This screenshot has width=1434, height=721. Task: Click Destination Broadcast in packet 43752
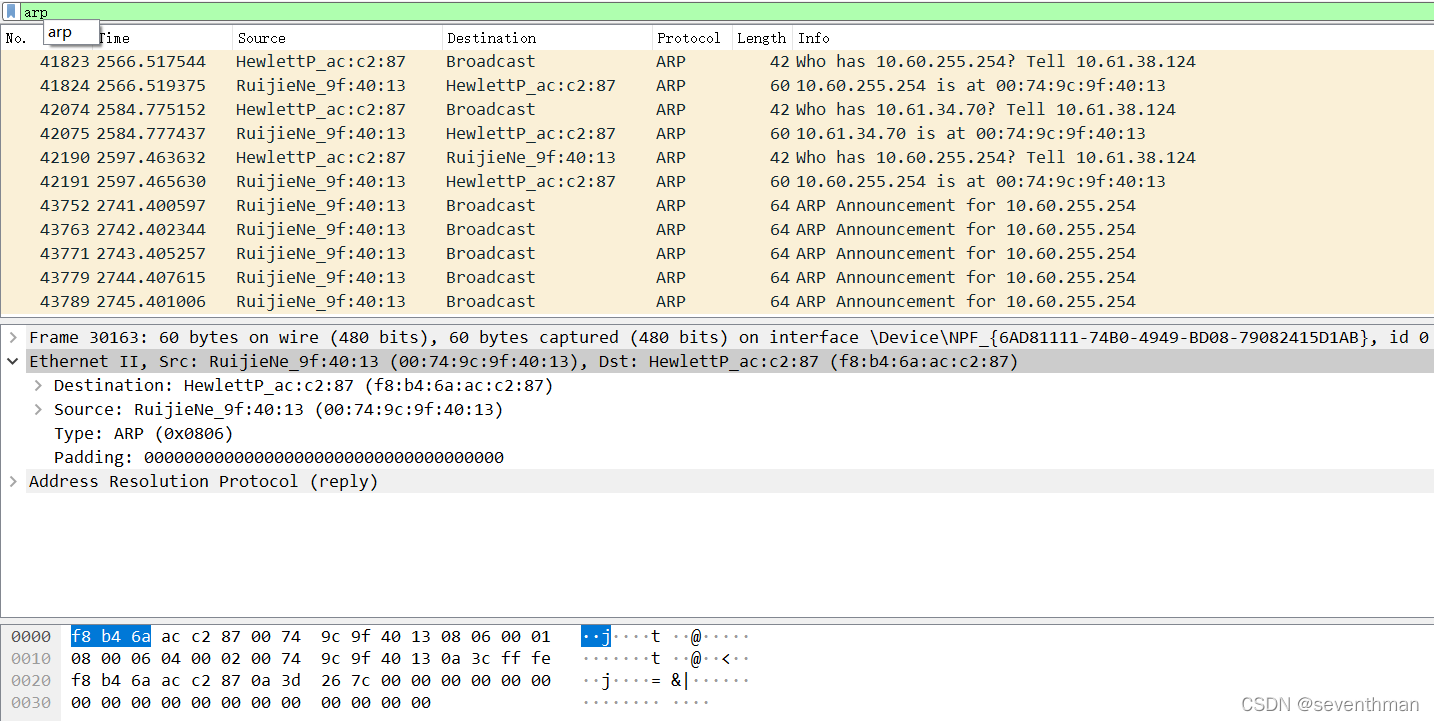click(491, 205)
